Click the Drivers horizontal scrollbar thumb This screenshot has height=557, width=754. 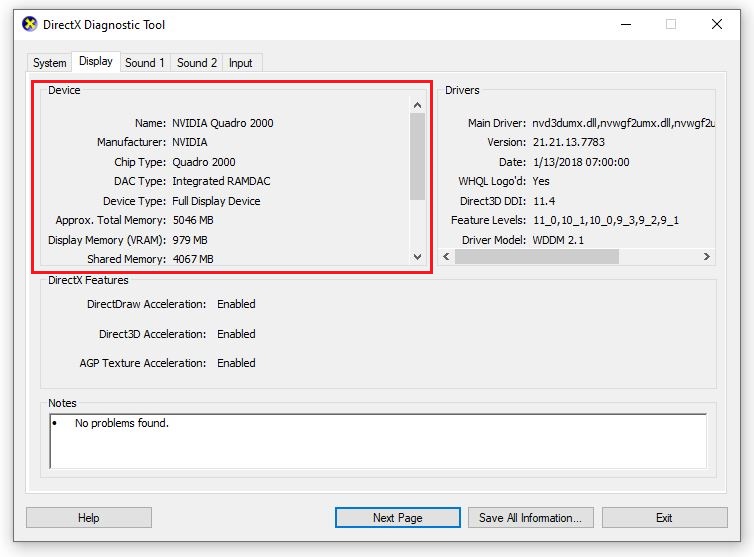coord(537,257)
